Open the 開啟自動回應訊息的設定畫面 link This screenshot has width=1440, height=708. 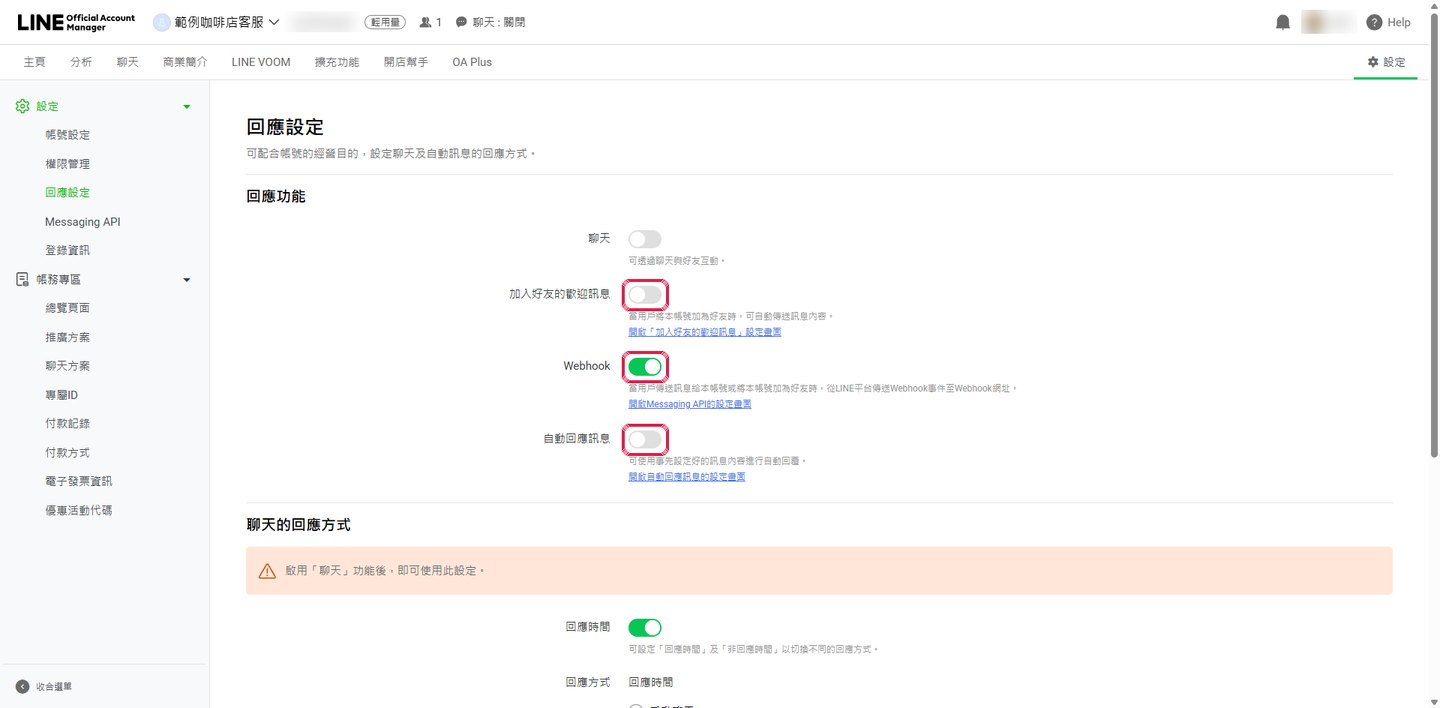[687, 476]
